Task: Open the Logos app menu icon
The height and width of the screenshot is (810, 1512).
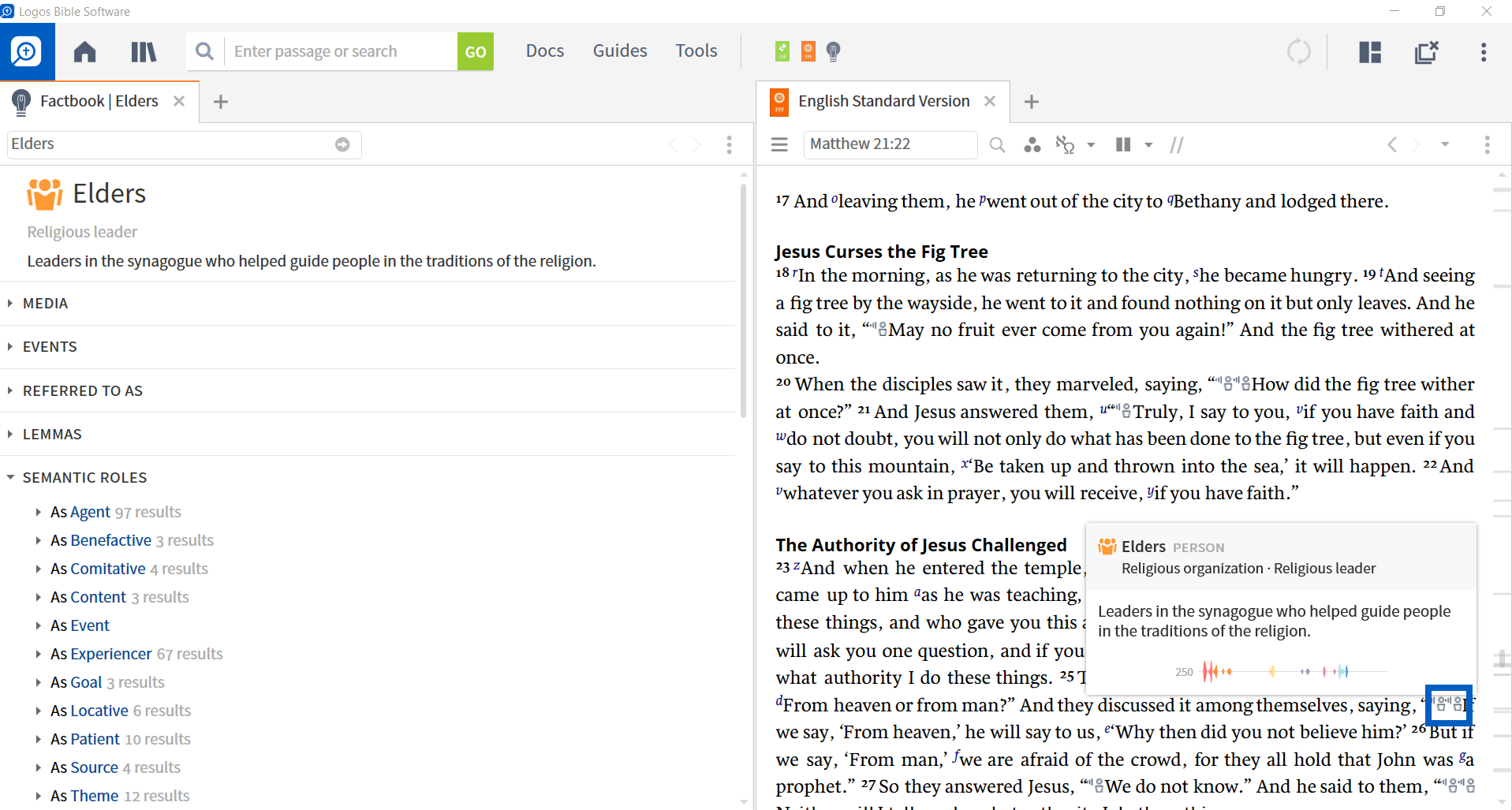Action: pos(27,52)
